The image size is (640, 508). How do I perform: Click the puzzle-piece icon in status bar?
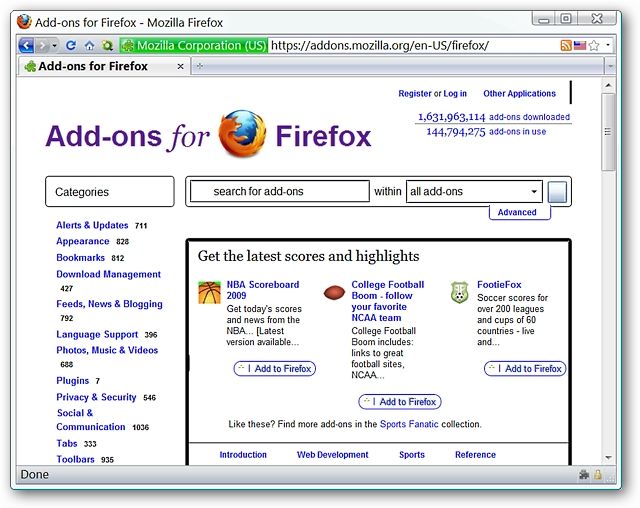point(584,474)
